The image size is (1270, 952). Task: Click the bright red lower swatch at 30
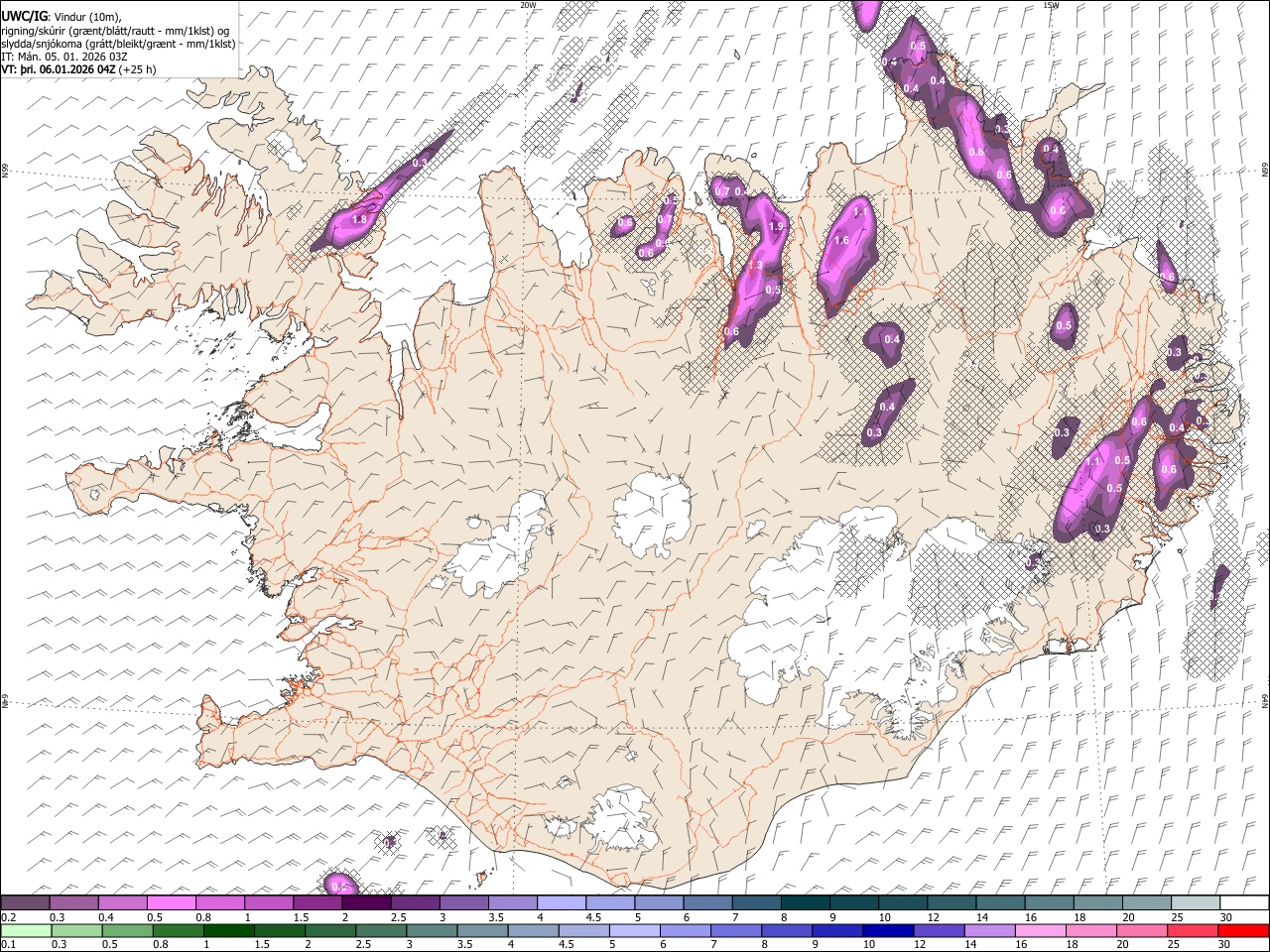1243,931
